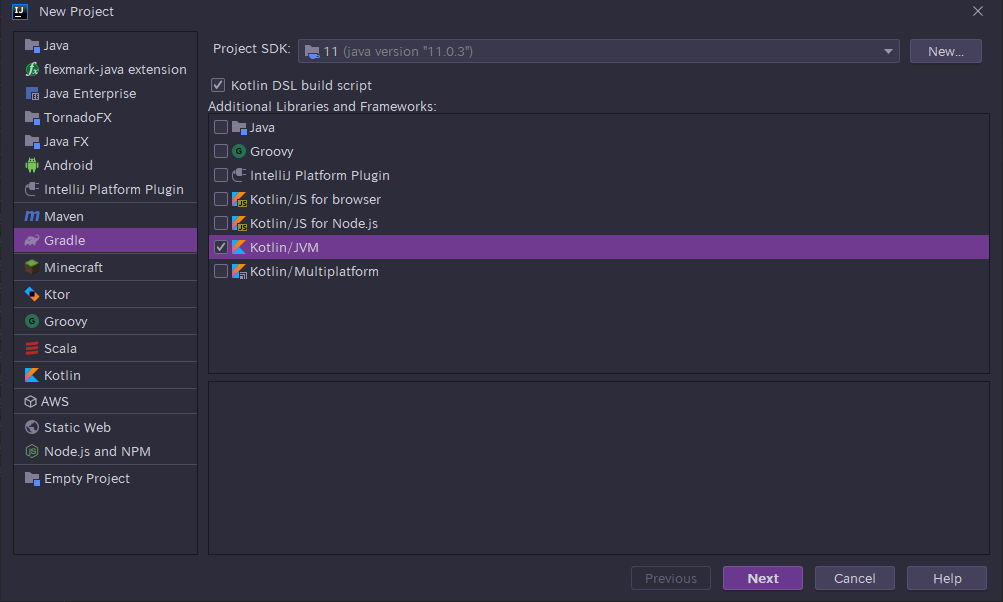Click the TornadoFX folder icon
Screen dimensions: 1003x602
32,117
